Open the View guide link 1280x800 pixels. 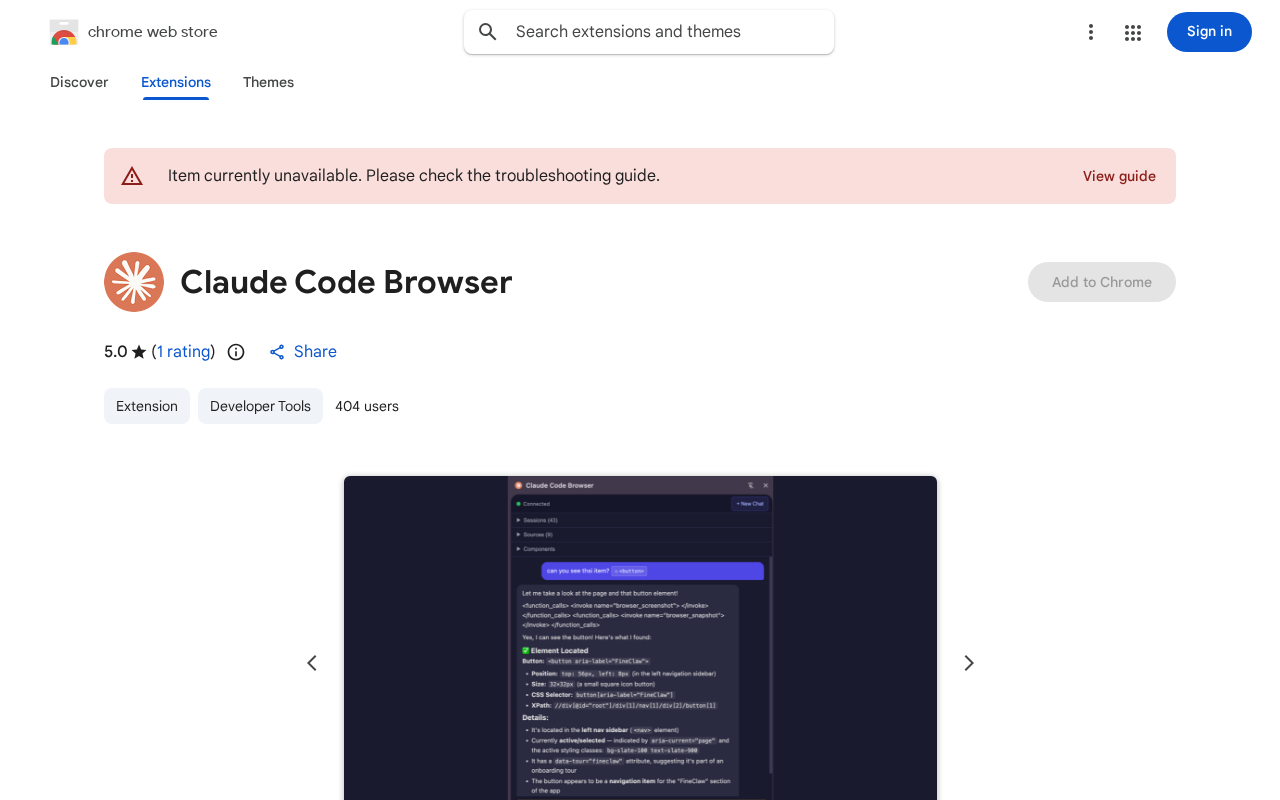pos(1119,176)
